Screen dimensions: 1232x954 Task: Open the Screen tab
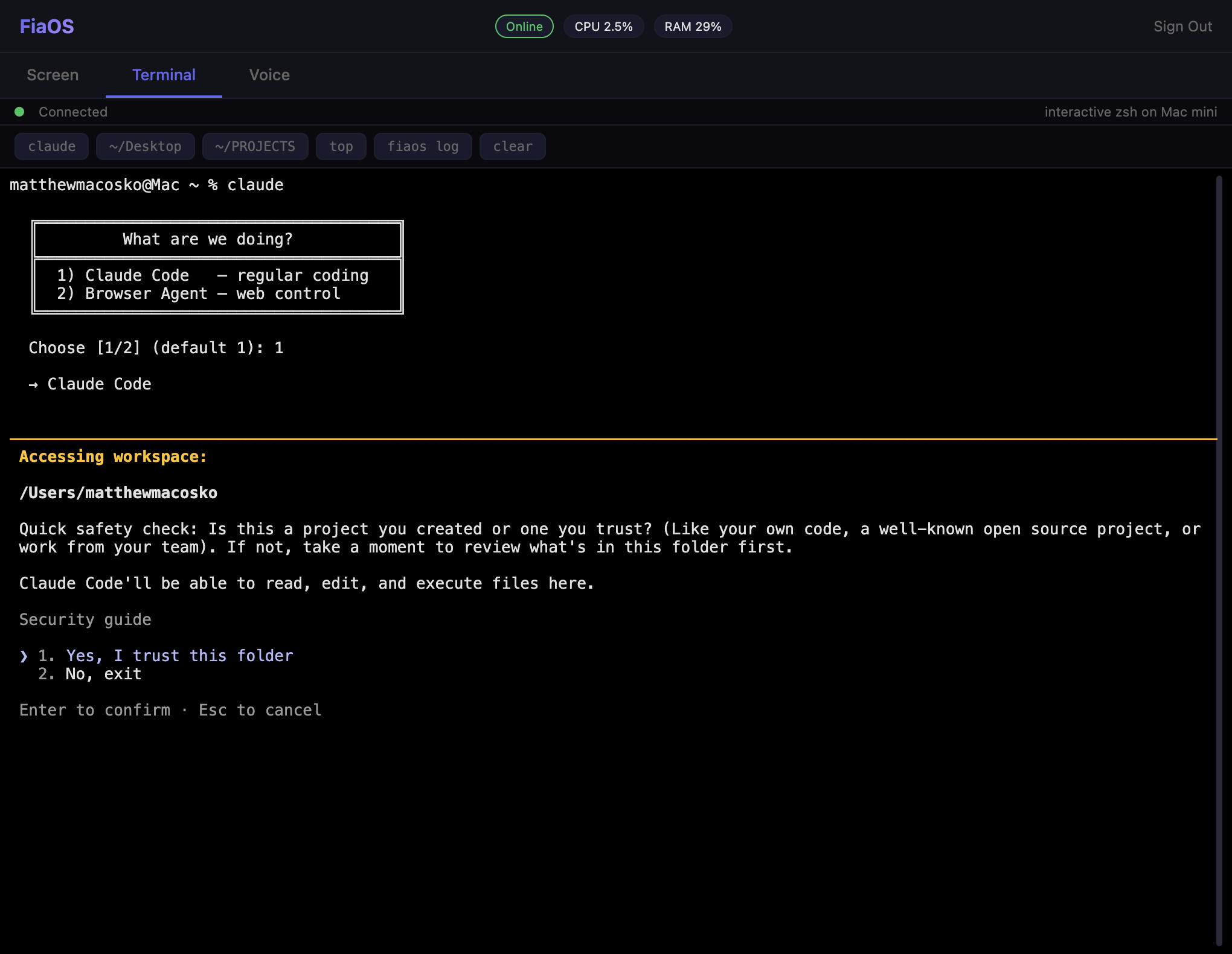[x=53, y=75]
